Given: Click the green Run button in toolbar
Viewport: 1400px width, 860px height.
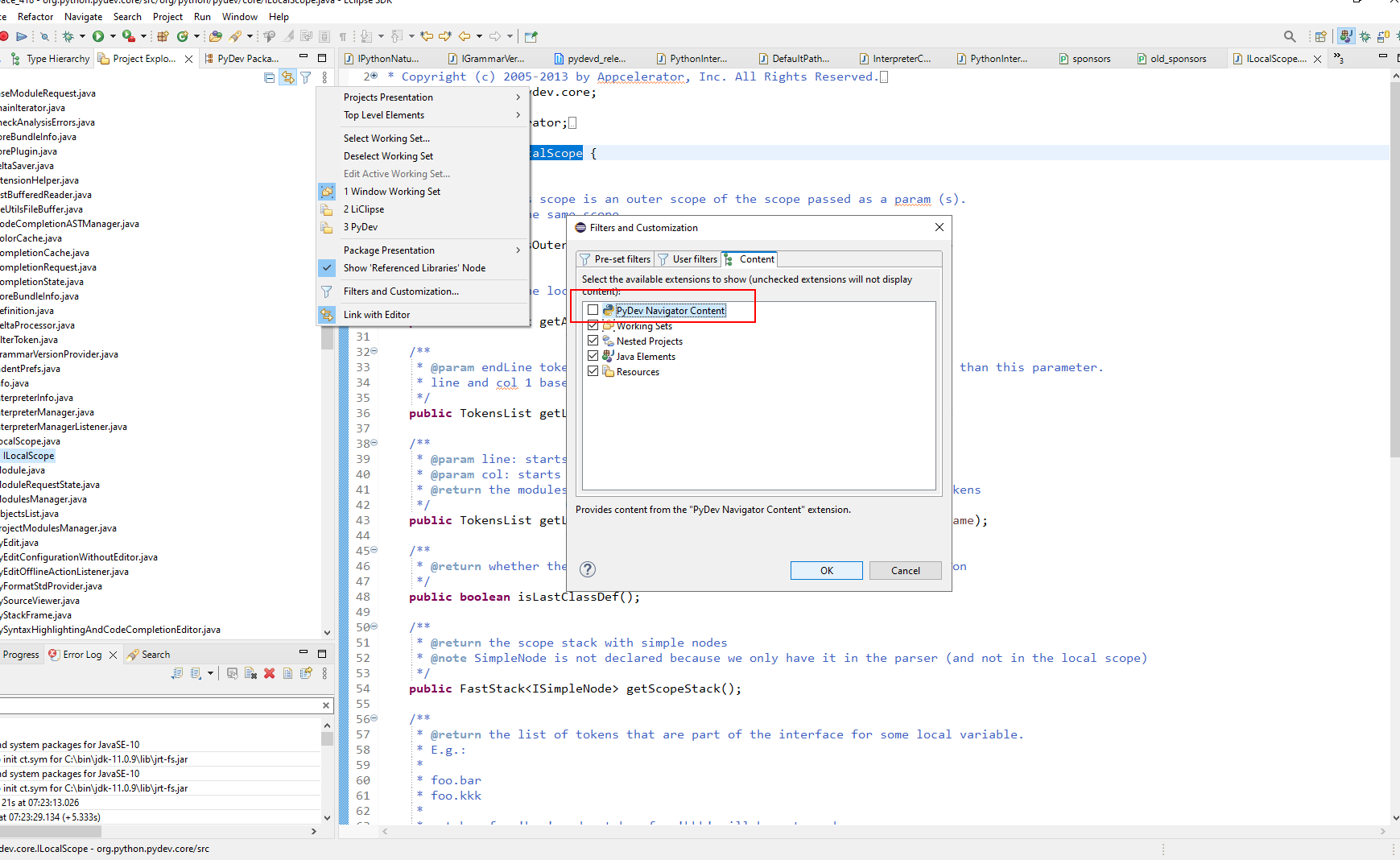Looking at the screenshot, I should tap(98, 36).
